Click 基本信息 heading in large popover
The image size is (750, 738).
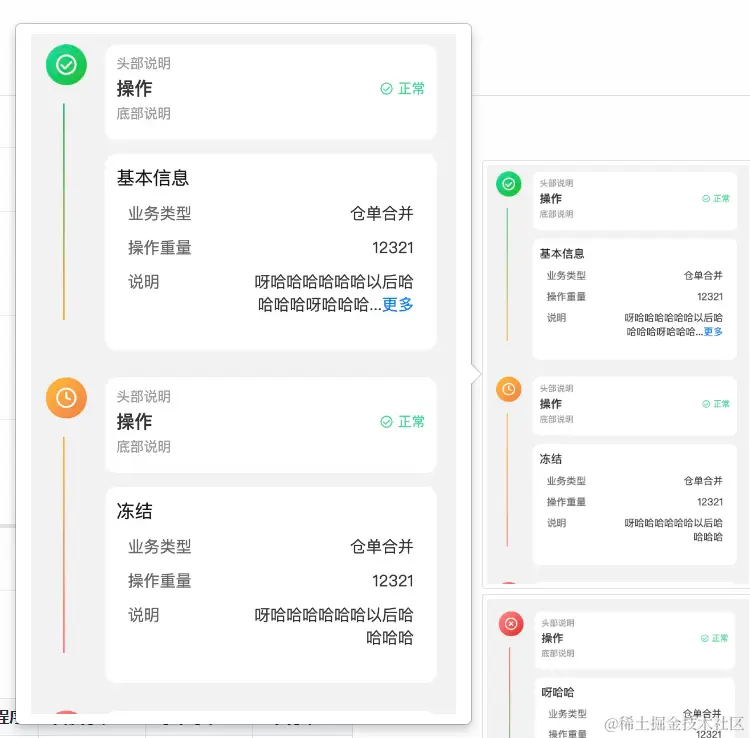click(153, 177)
